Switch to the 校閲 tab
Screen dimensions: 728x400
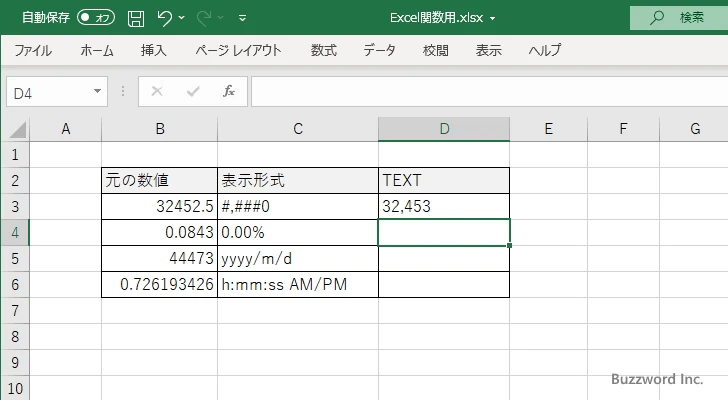click(x=436, y=50)
